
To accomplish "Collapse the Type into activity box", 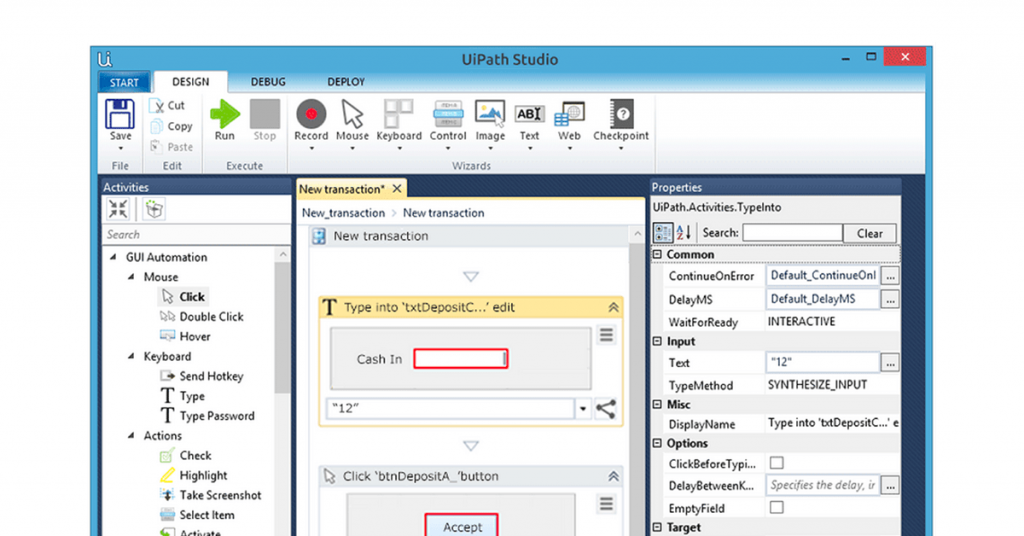I will [613, 307].
